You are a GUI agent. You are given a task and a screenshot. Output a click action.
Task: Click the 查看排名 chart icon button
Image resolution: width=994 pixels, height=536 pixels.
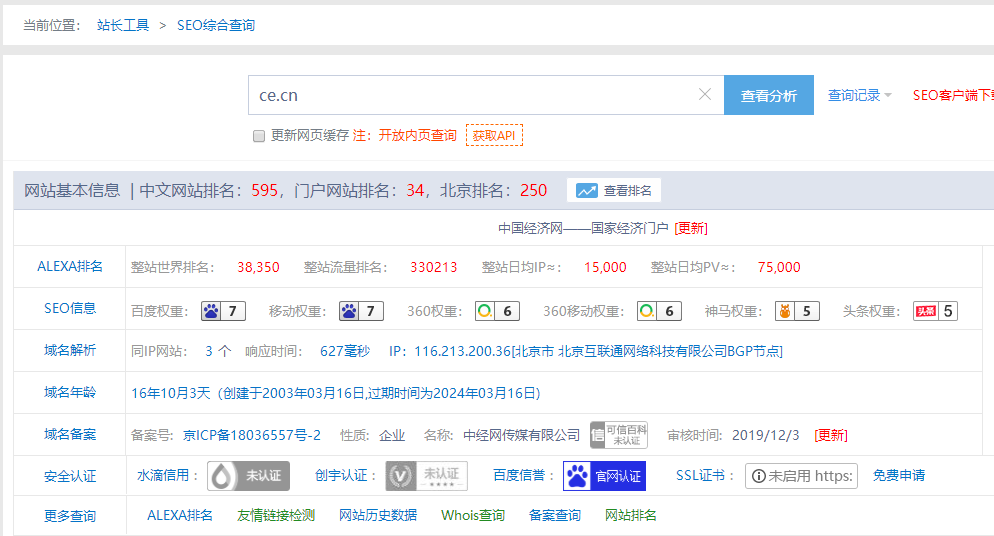click(x=614, y=190)
